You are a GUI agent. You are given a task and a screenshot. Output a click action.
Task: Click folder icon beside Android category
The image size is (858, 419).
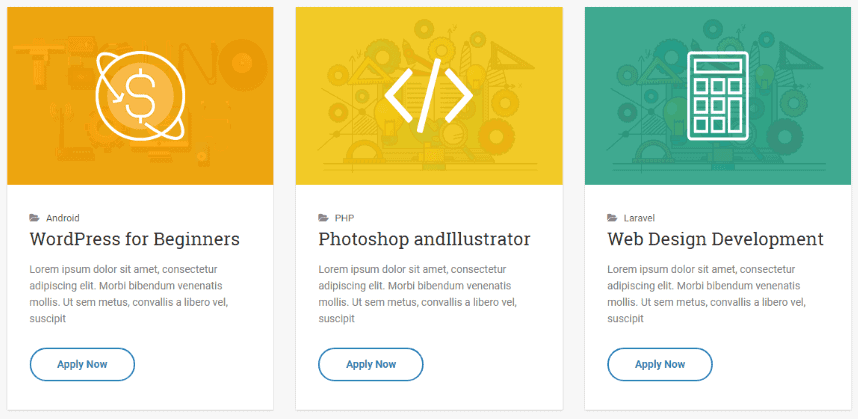point(35,217)
